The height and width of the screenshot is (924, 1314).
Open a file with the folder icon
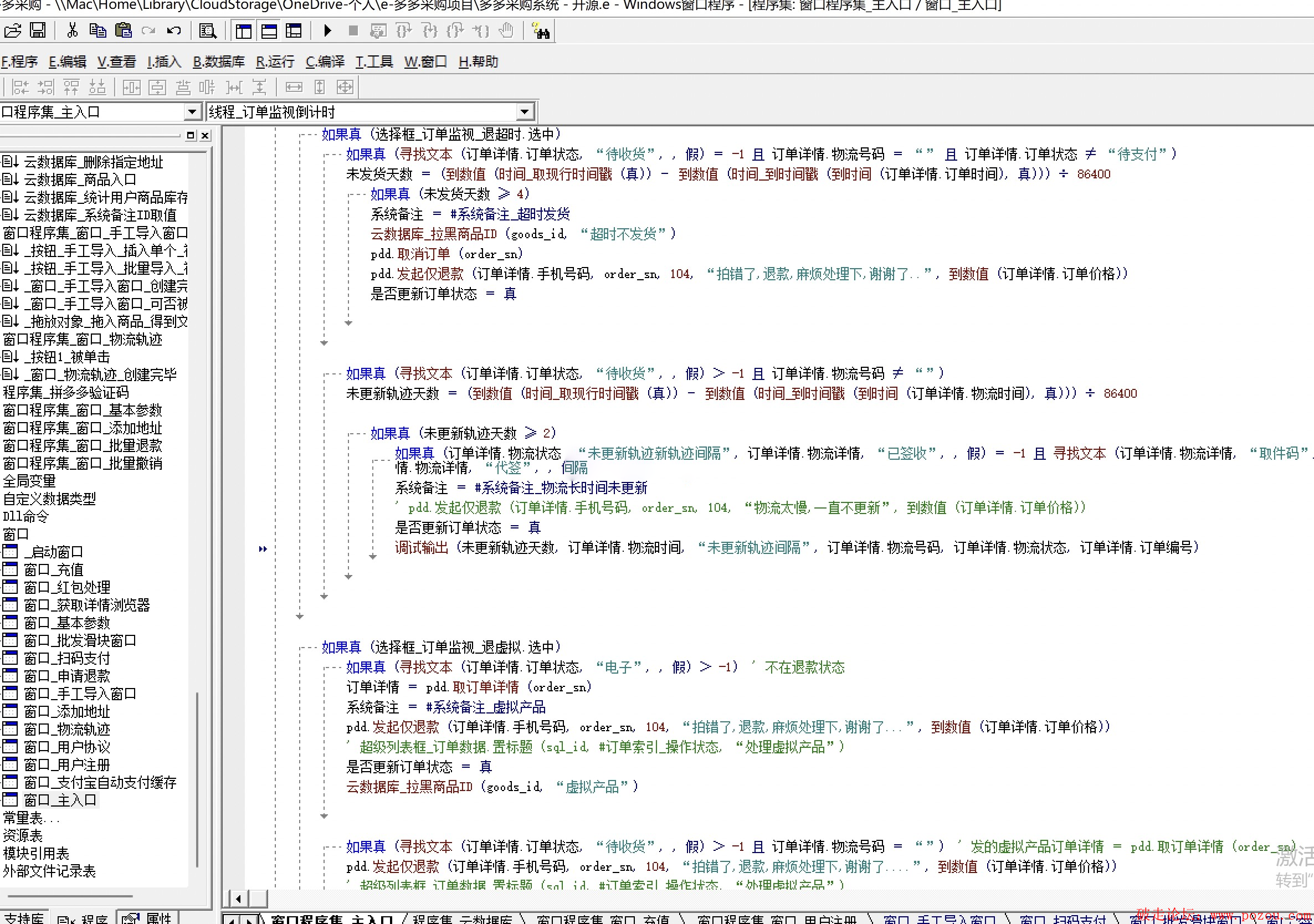pos(13,30)
